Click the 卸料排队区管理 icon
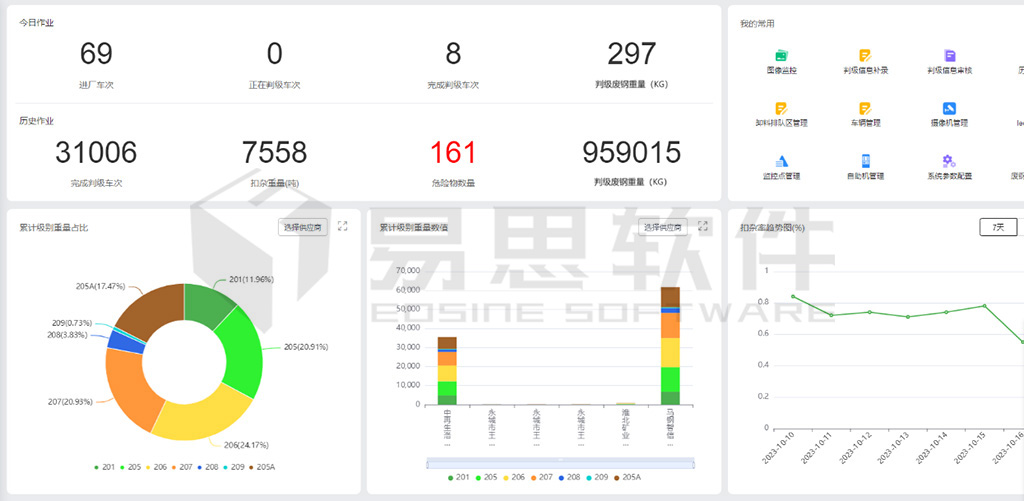This screenshot has height=501, width=1024. [781, 108]
